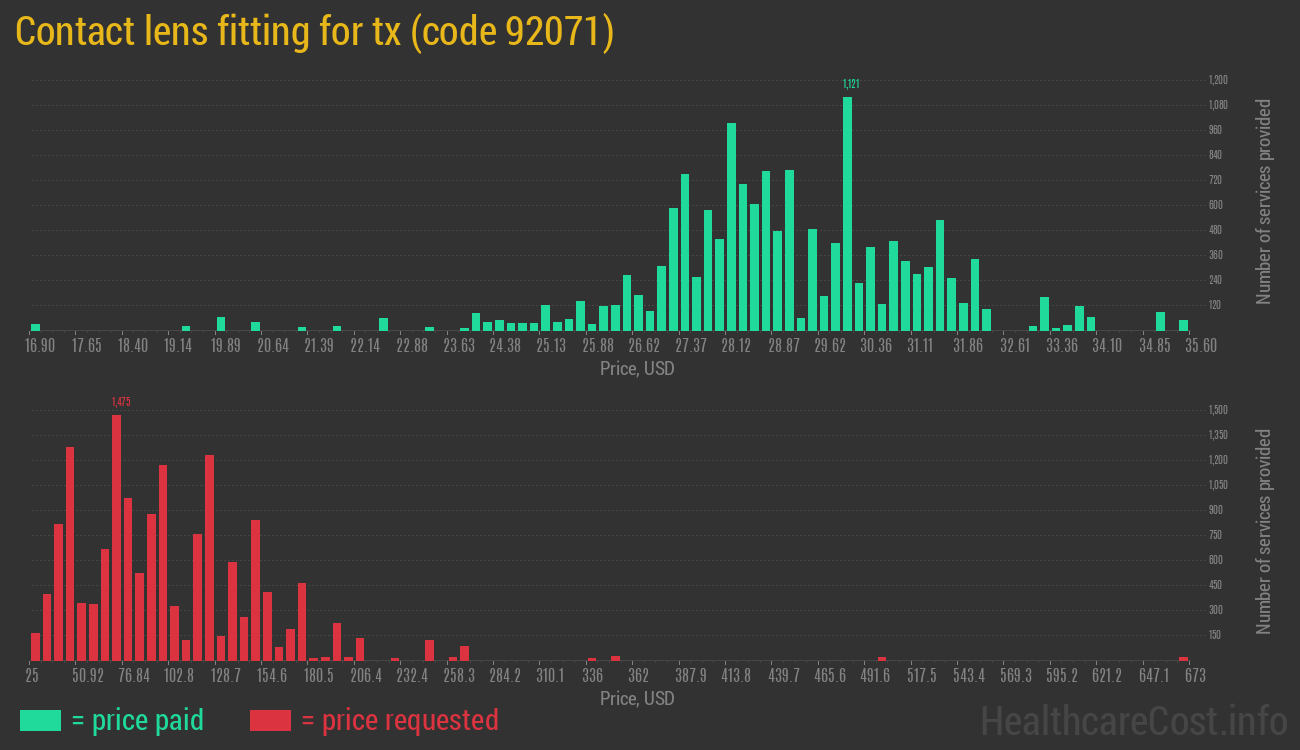The image size is (1300, 750).
Task: Click the "= price paid" legend text
Action: tap(138, 720)
